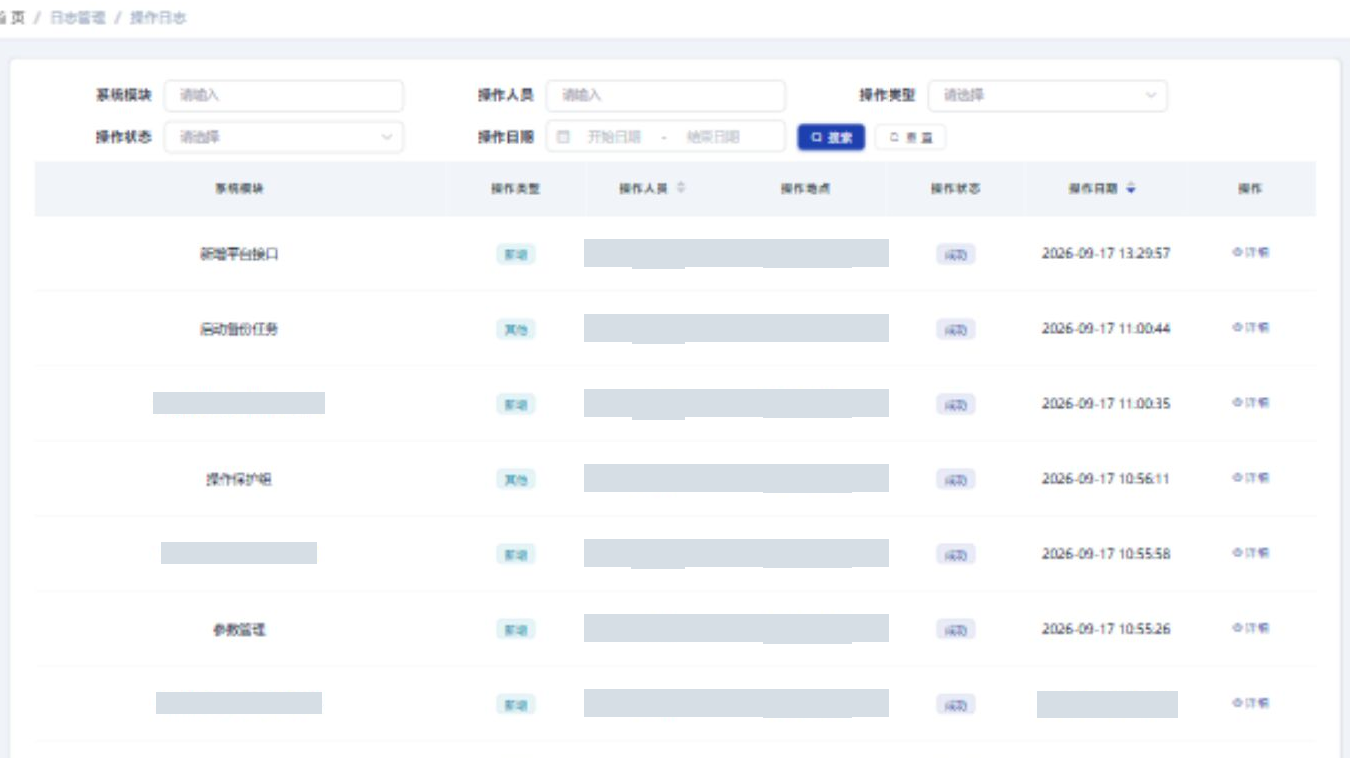Click the blue 搜索 search button
Viewport: 1350px width, 758px height.
831,138
